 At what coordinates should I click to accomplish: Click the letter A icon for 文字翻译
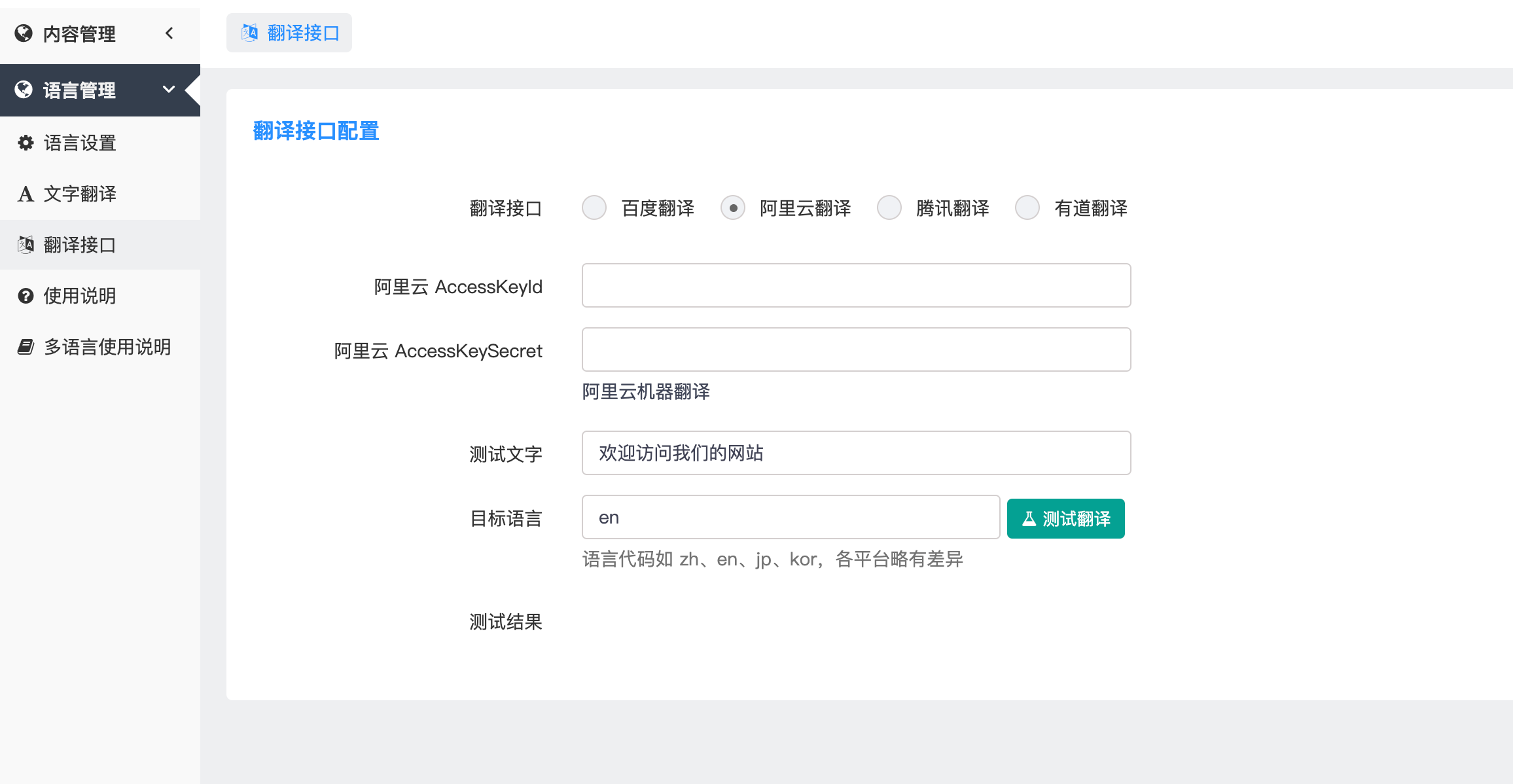pos(26,194)
